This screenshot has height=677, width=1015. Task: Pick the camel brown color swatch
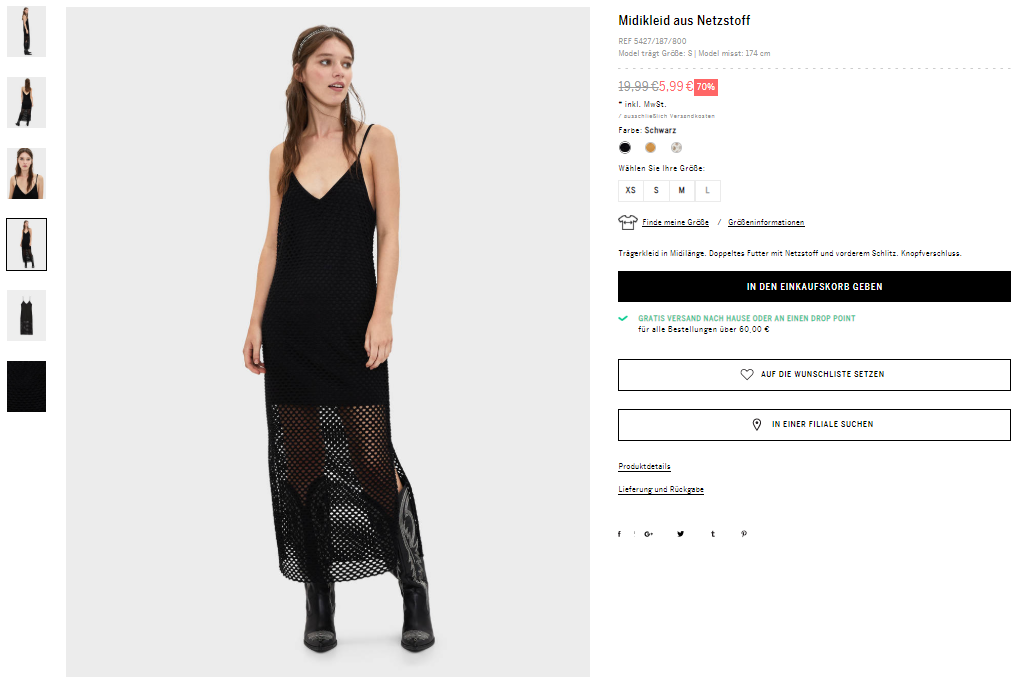coord(651,148)
